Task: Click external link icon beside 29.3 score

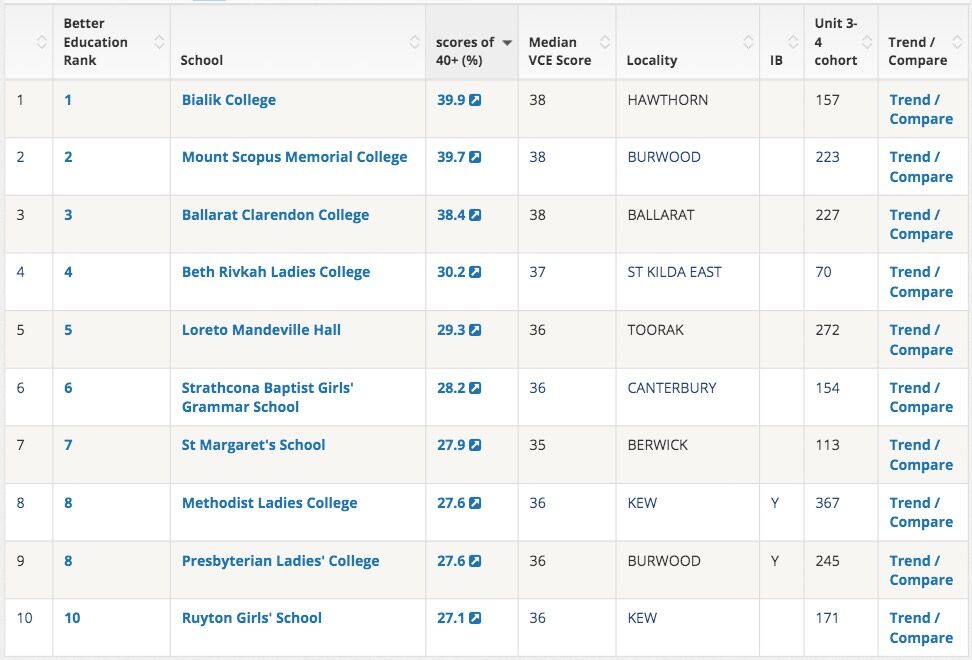Action: pos(476,330)
